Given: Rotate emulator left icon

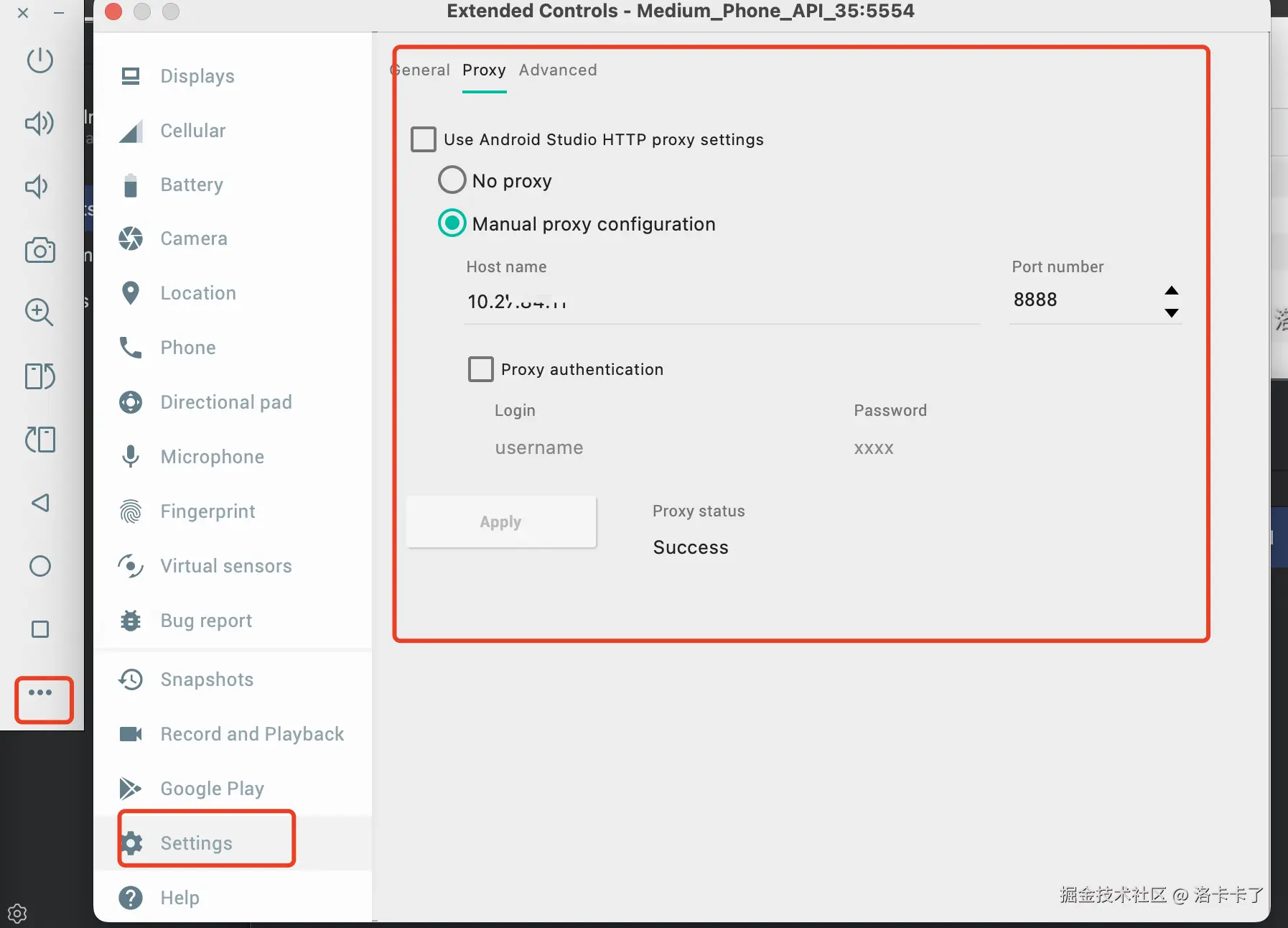Looking at the screenshot, I should coord(40,376).
